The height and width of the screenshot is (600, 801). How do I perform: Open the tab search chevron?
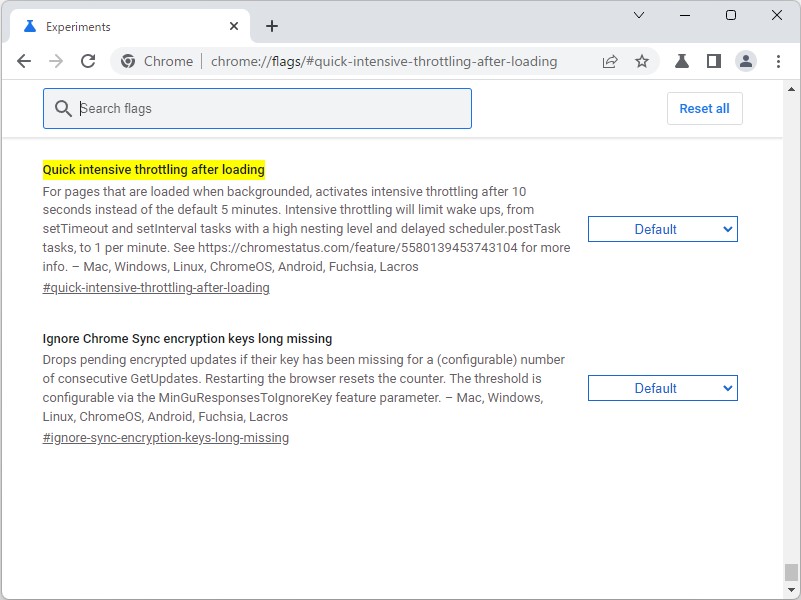[638, 15]
